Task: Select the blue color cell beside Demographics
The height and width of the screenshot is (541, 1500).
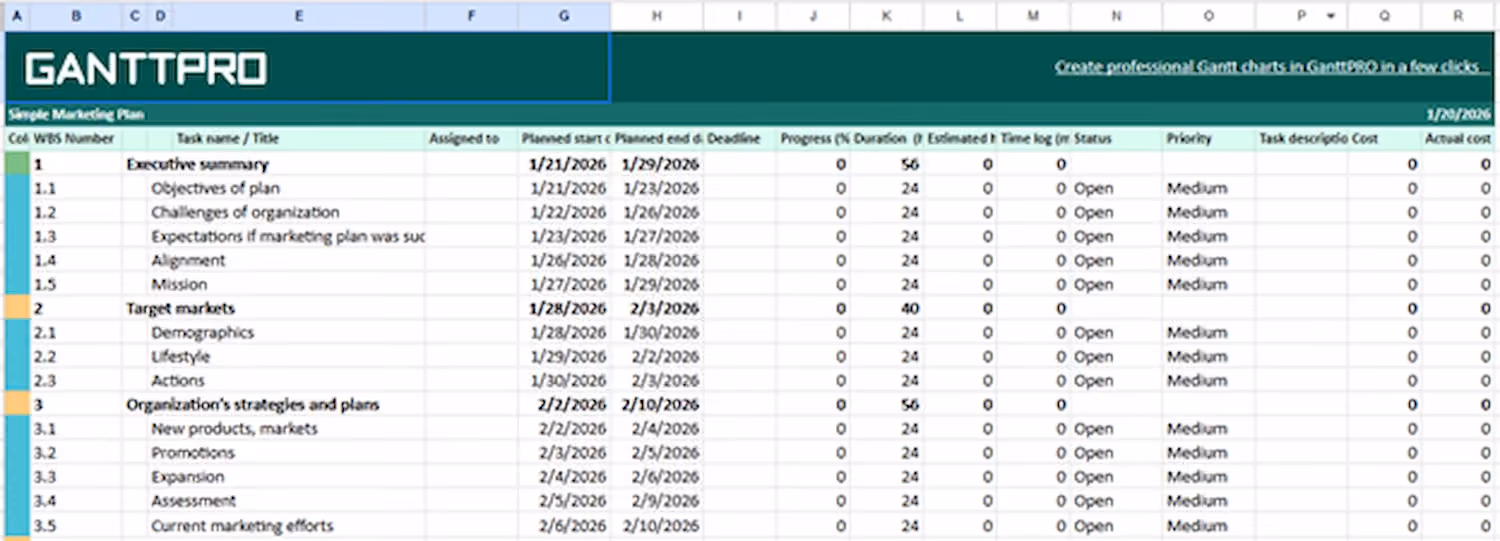Action: [17, 332]
